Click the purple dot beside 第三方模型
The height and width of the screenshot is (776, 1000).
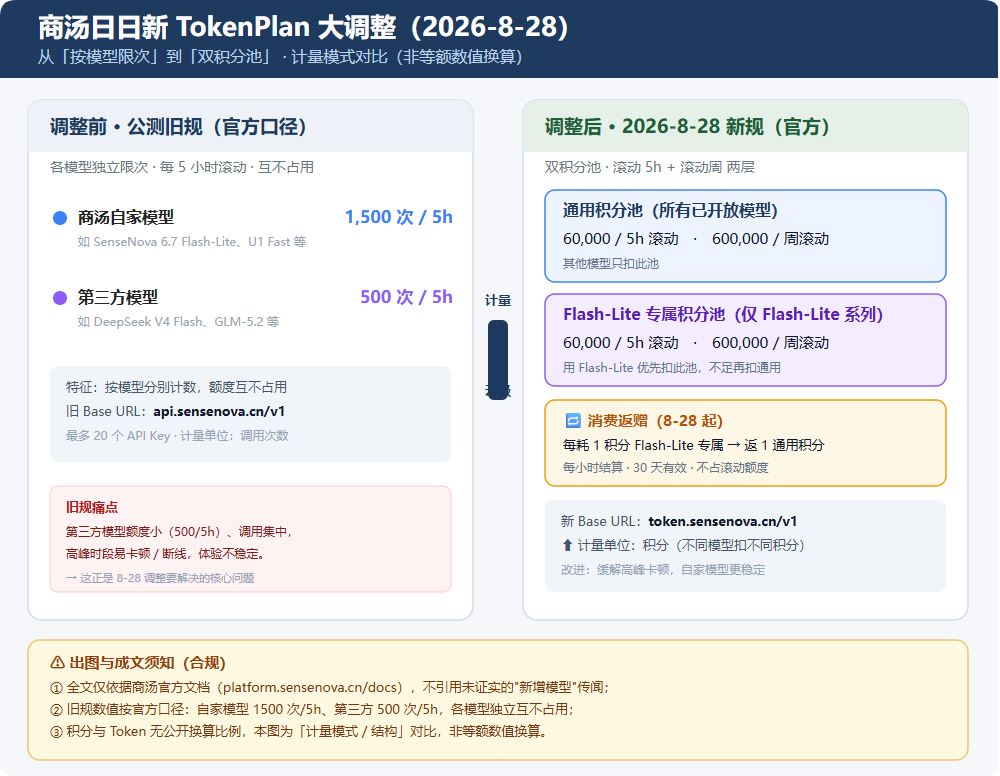[60, 298]
